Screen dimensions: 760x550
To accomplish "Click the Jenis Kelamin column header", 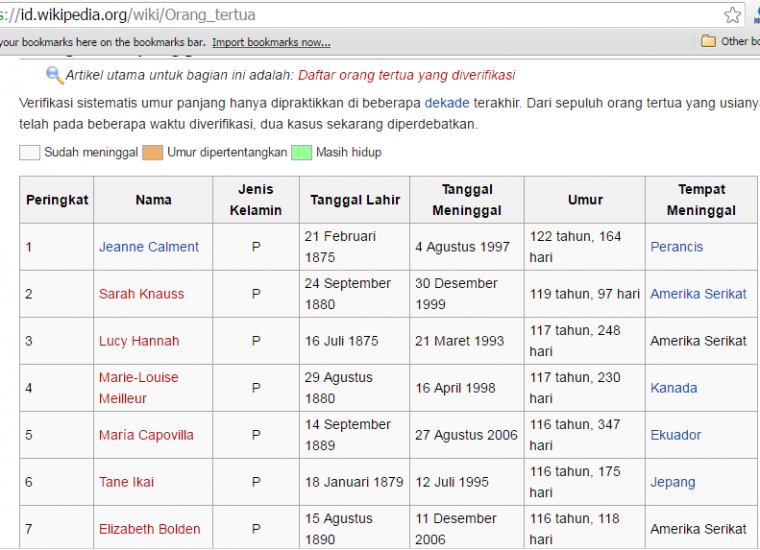I will tap(256, 200).
